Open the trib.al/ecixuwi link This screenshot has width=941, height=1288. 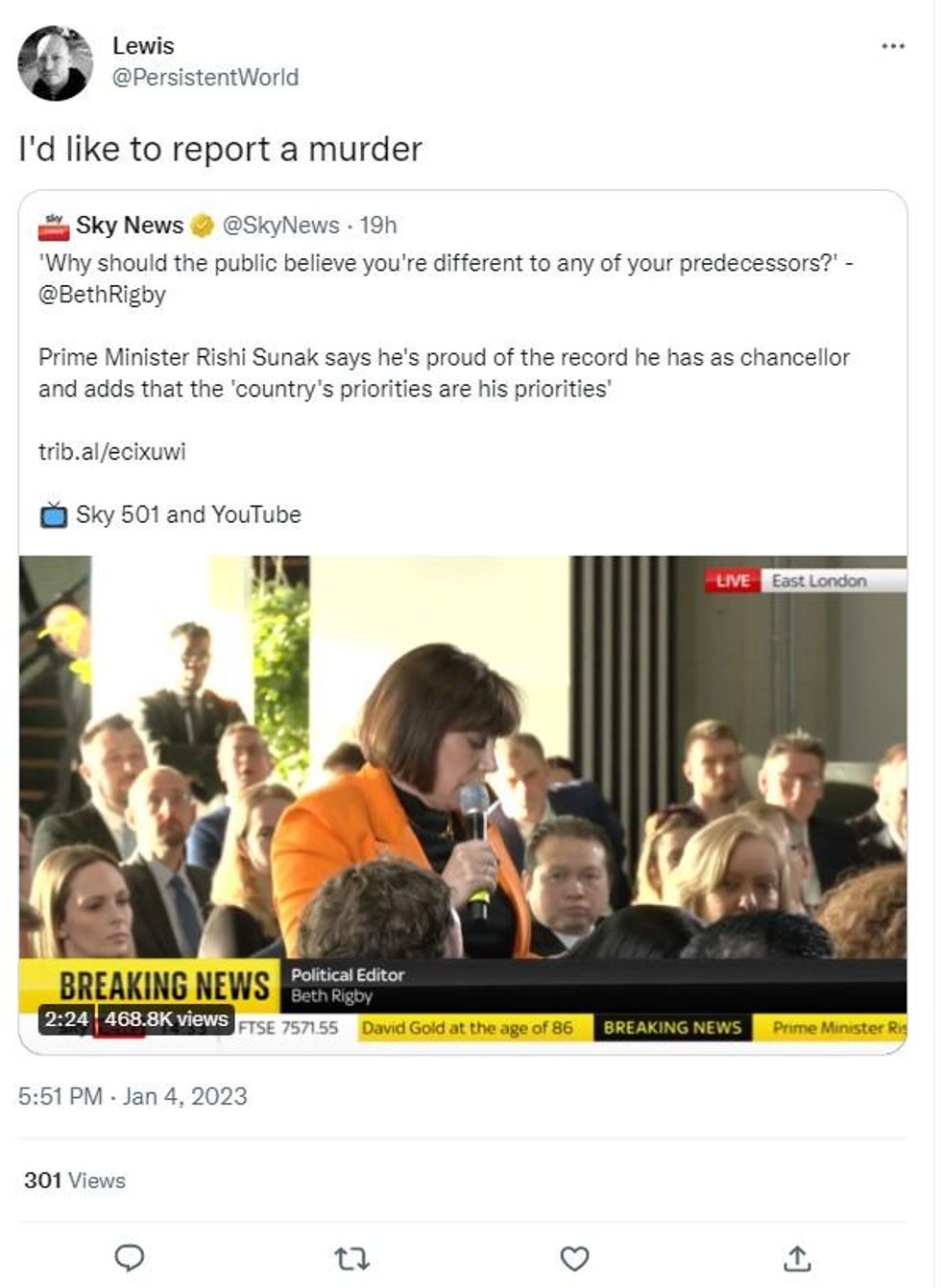112,451
